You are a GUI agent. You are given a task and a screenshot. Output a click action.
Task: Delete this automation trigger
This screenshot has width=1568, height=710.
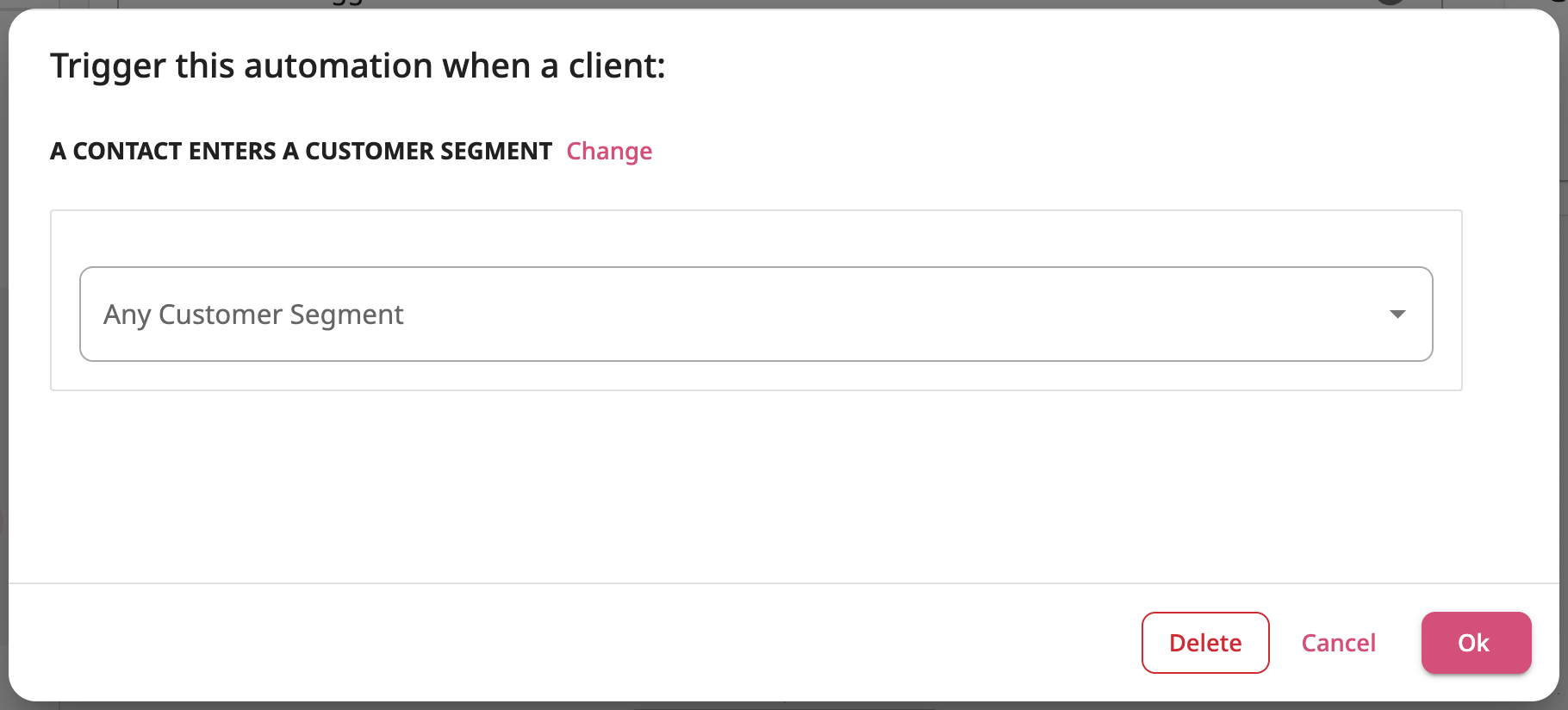coord(1205,643)
